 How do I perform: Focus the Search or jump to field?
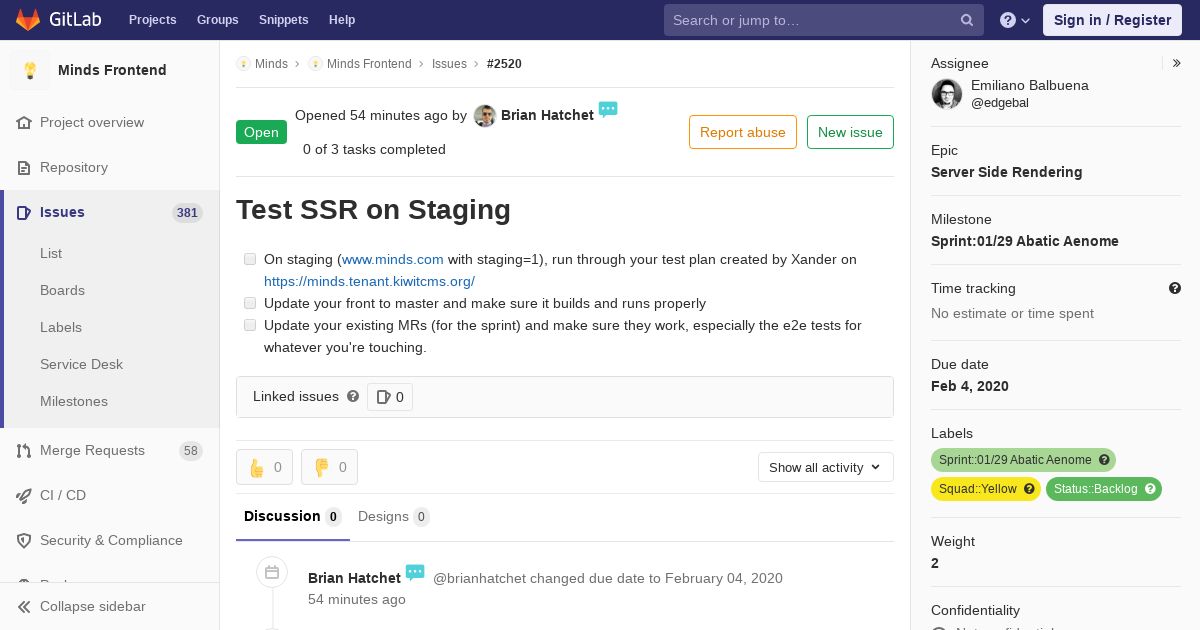(810, 20)
